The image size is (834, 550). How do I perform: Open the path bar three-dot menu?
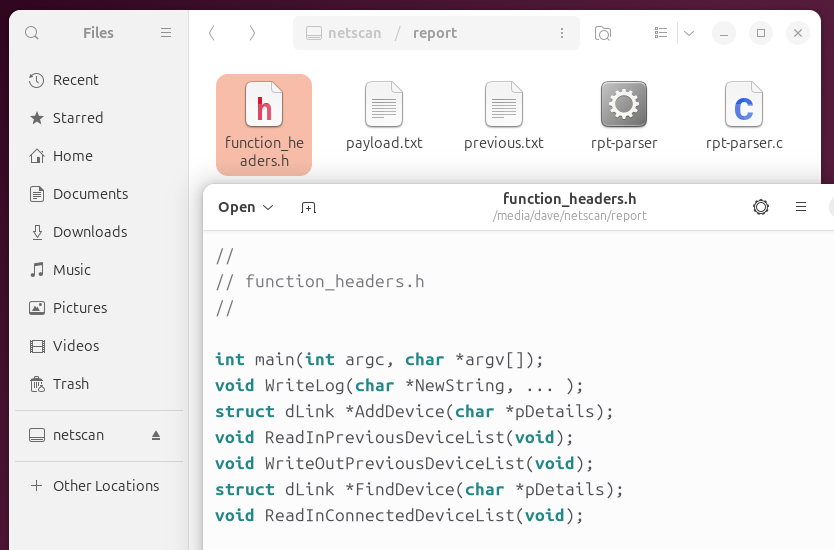(x=562, y=33)
